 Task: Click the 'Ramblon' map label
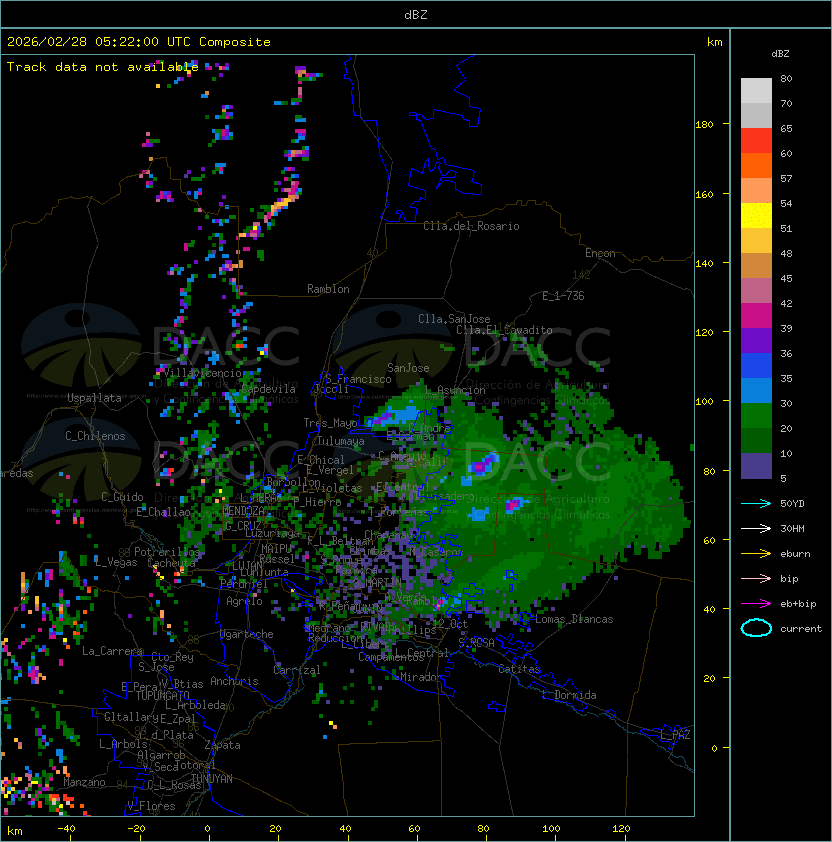pyautogui.click(x=328, y=289)
